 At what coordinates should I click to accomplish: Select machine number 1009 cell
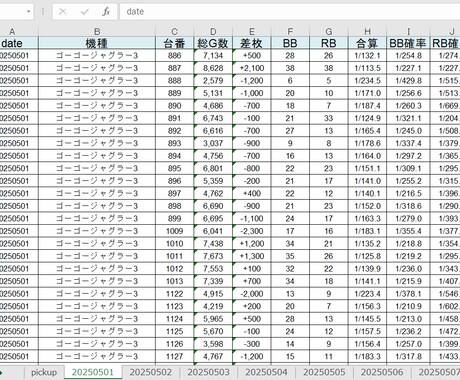coord(174,231)
